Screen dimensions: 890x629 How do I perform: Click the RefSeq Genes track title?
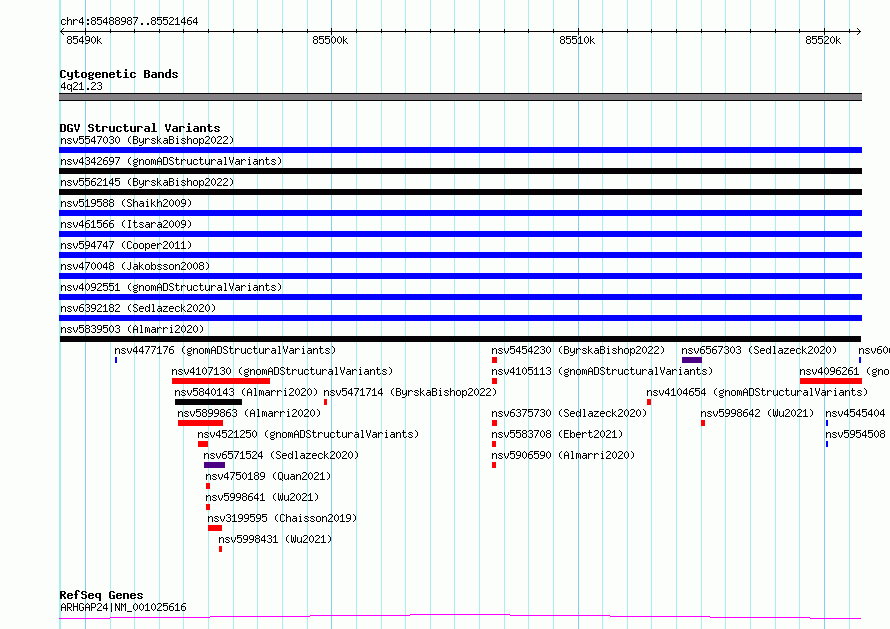point(101,595)
